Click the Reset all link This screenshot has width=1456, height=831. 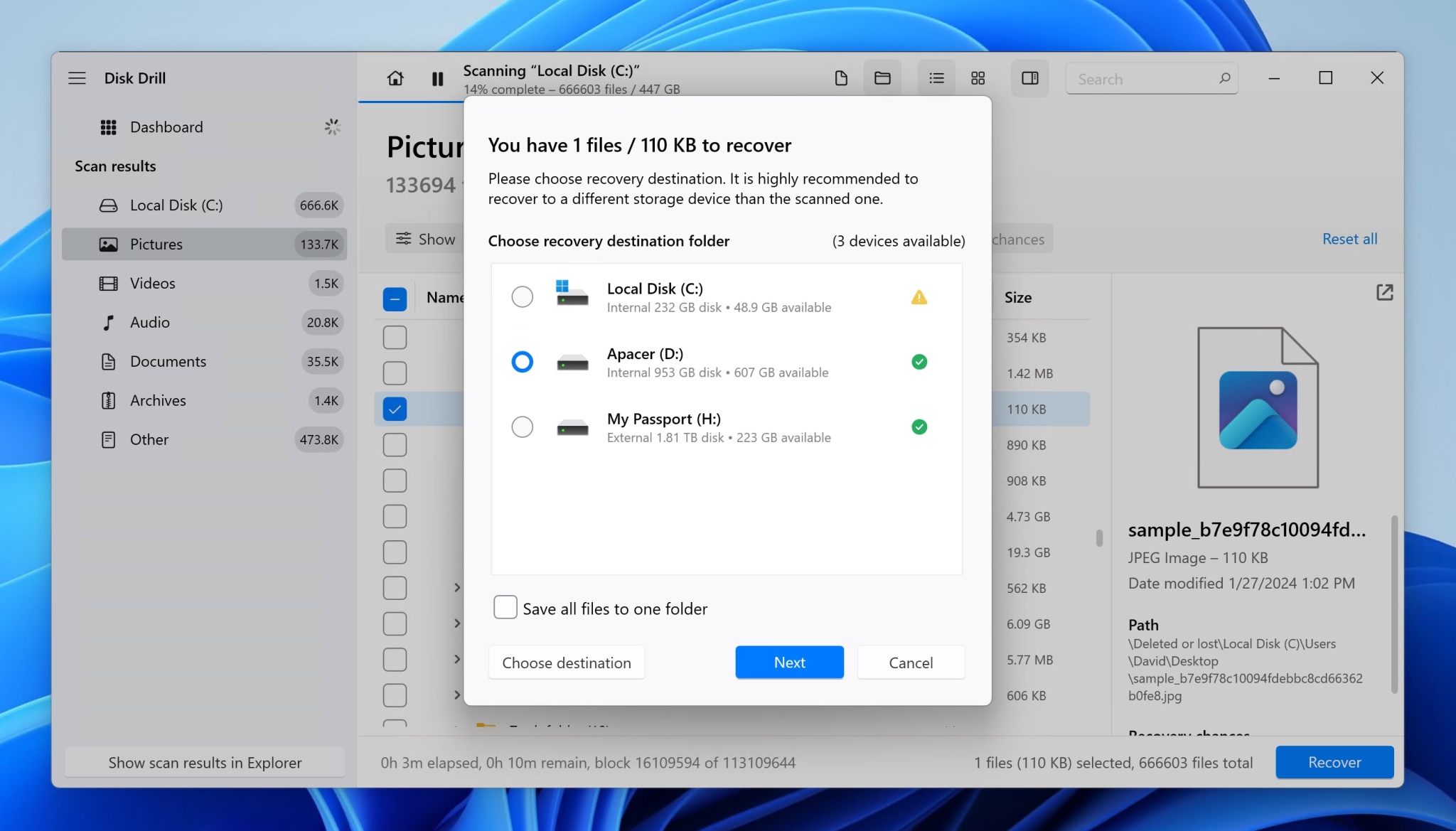[1349, 239]
